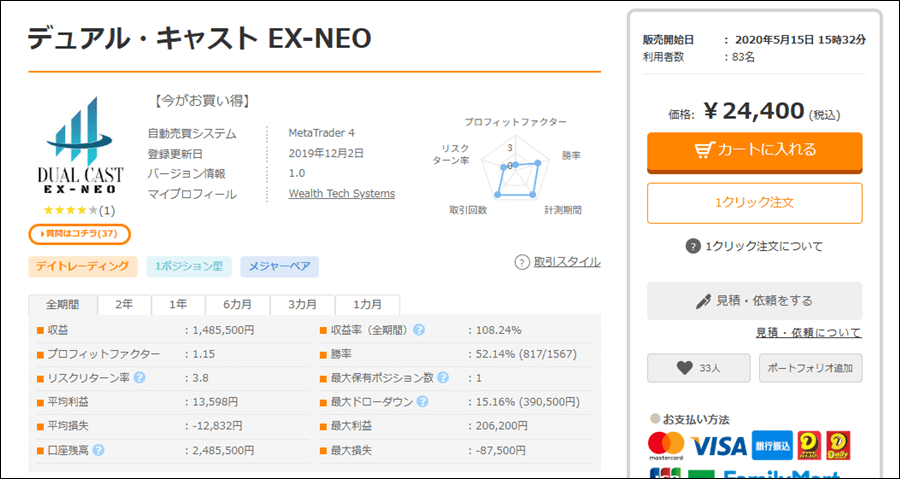The height and width of the screenshot is (479, 900).
Task: Favorite the product with the heart 33人 button
Action: pos(699,368)
